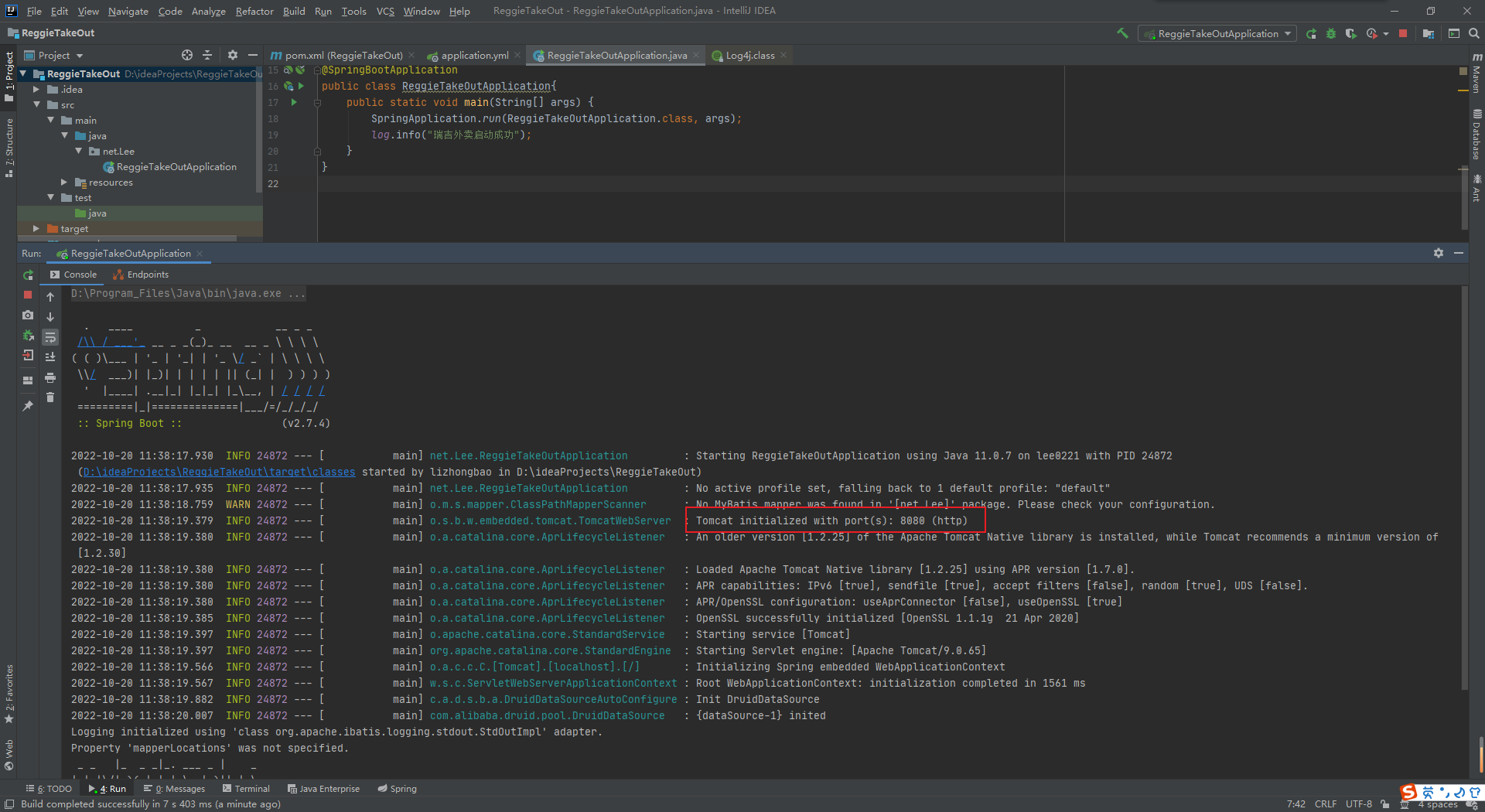Toggle soft-wrap in the console
The image size is (1485, 812).
pos(50,337)
